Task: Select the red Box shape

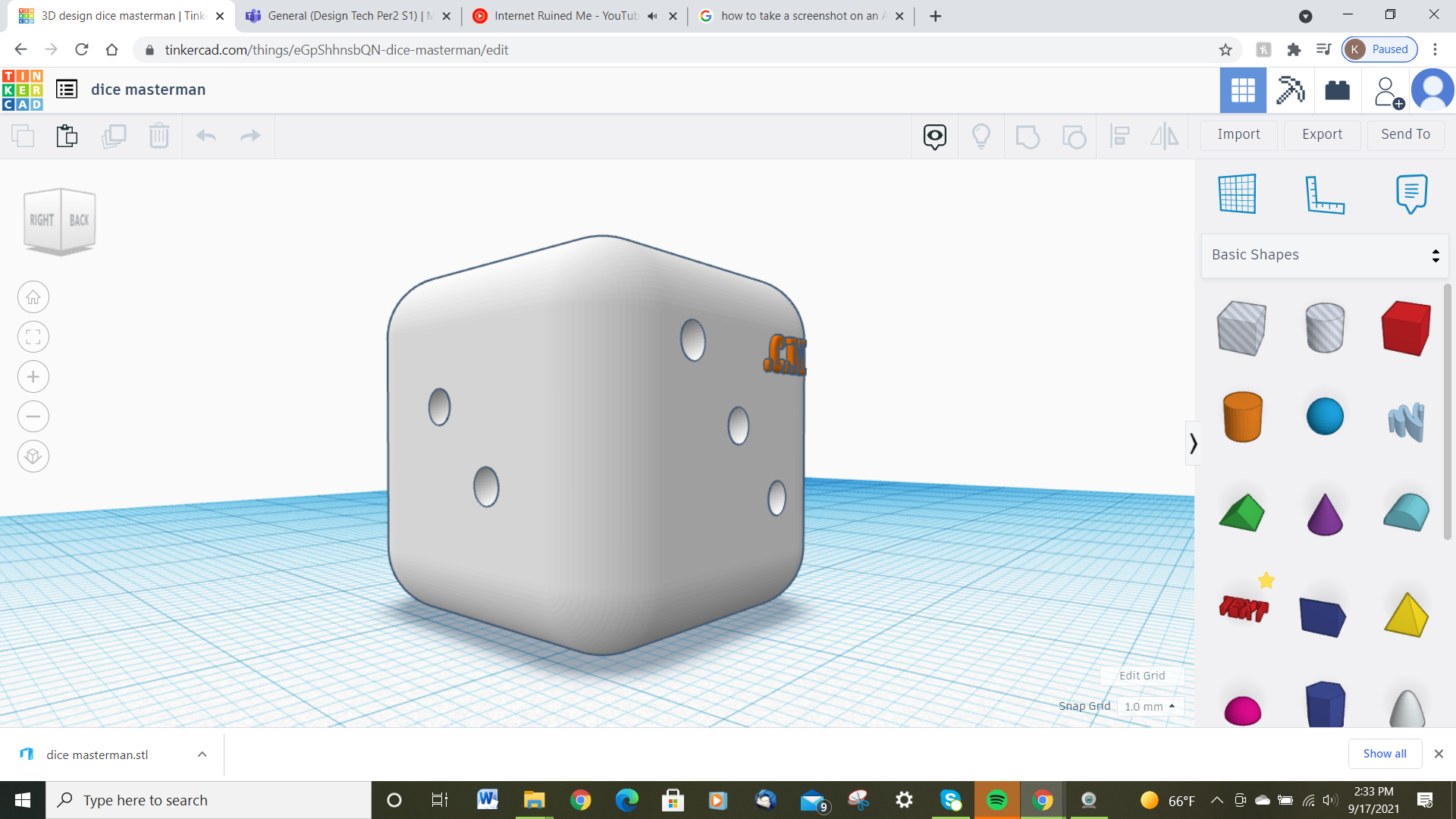Action: [1406, 328]
